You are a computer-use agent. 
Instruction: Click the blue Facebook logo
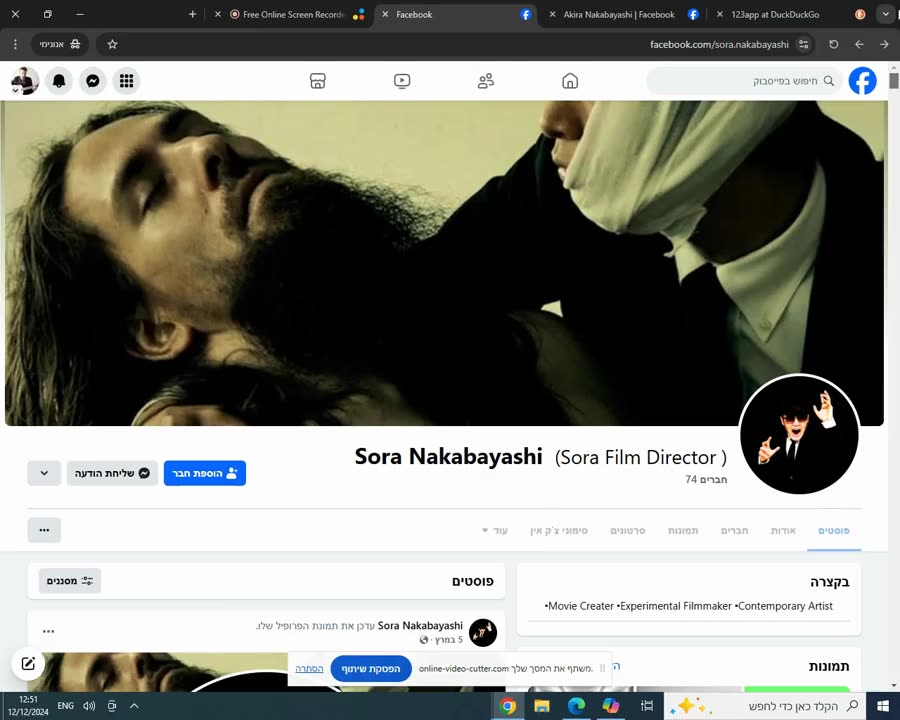coord(862,81)
